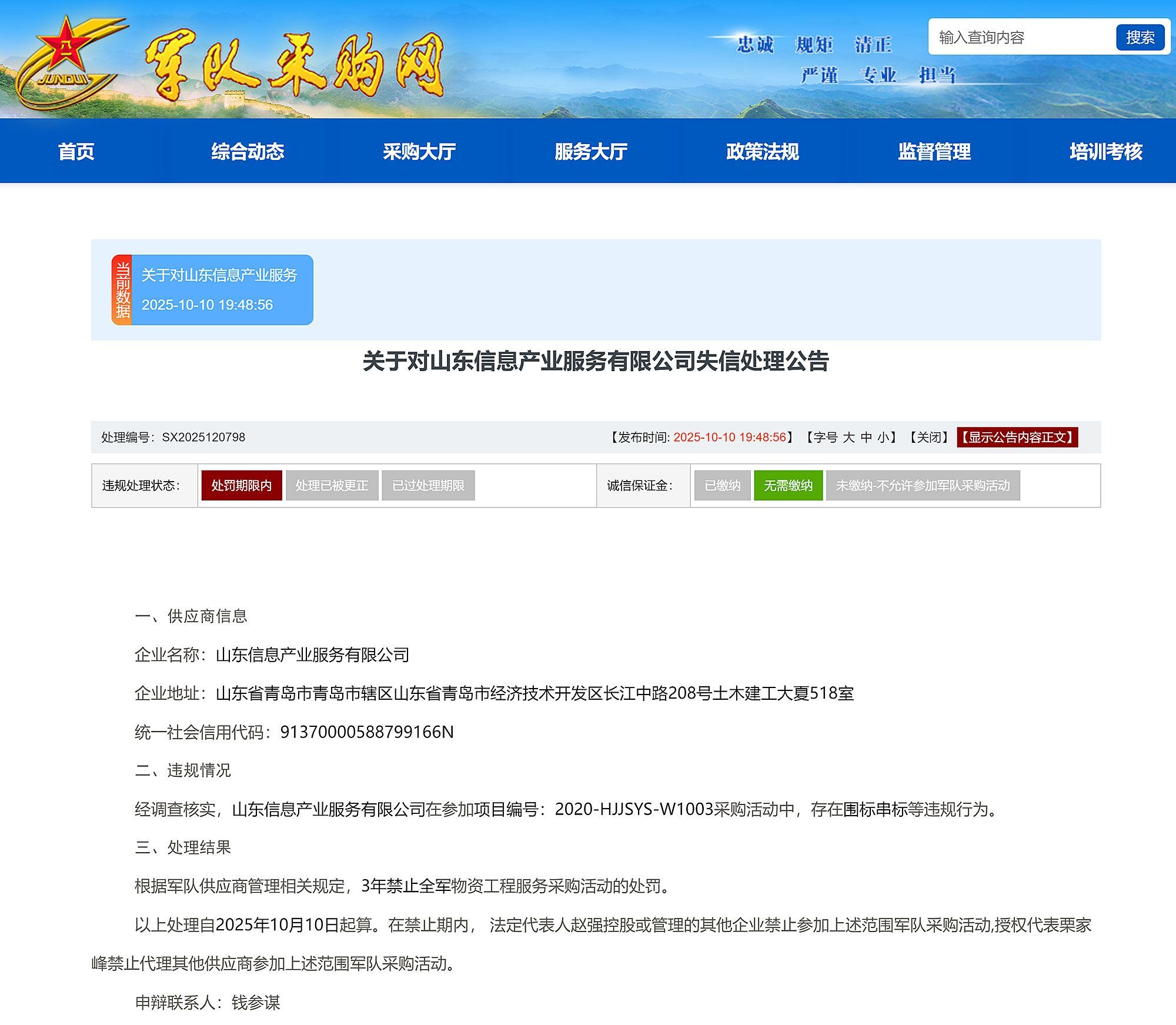Set font size to 大
The width and height of the screenshot is (1176, 1025).
(x=848, y=438)
